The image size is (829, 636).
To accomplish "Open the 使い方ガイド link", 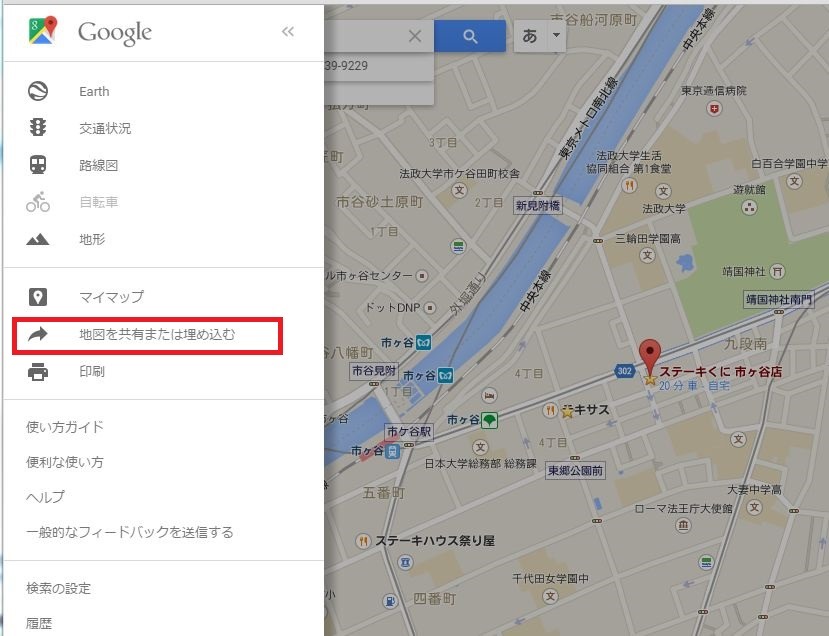I will 65,427.
